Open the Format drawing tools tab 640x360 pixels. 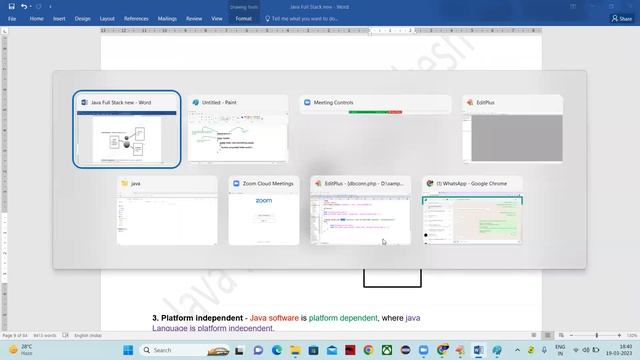(x=243, y=19)
